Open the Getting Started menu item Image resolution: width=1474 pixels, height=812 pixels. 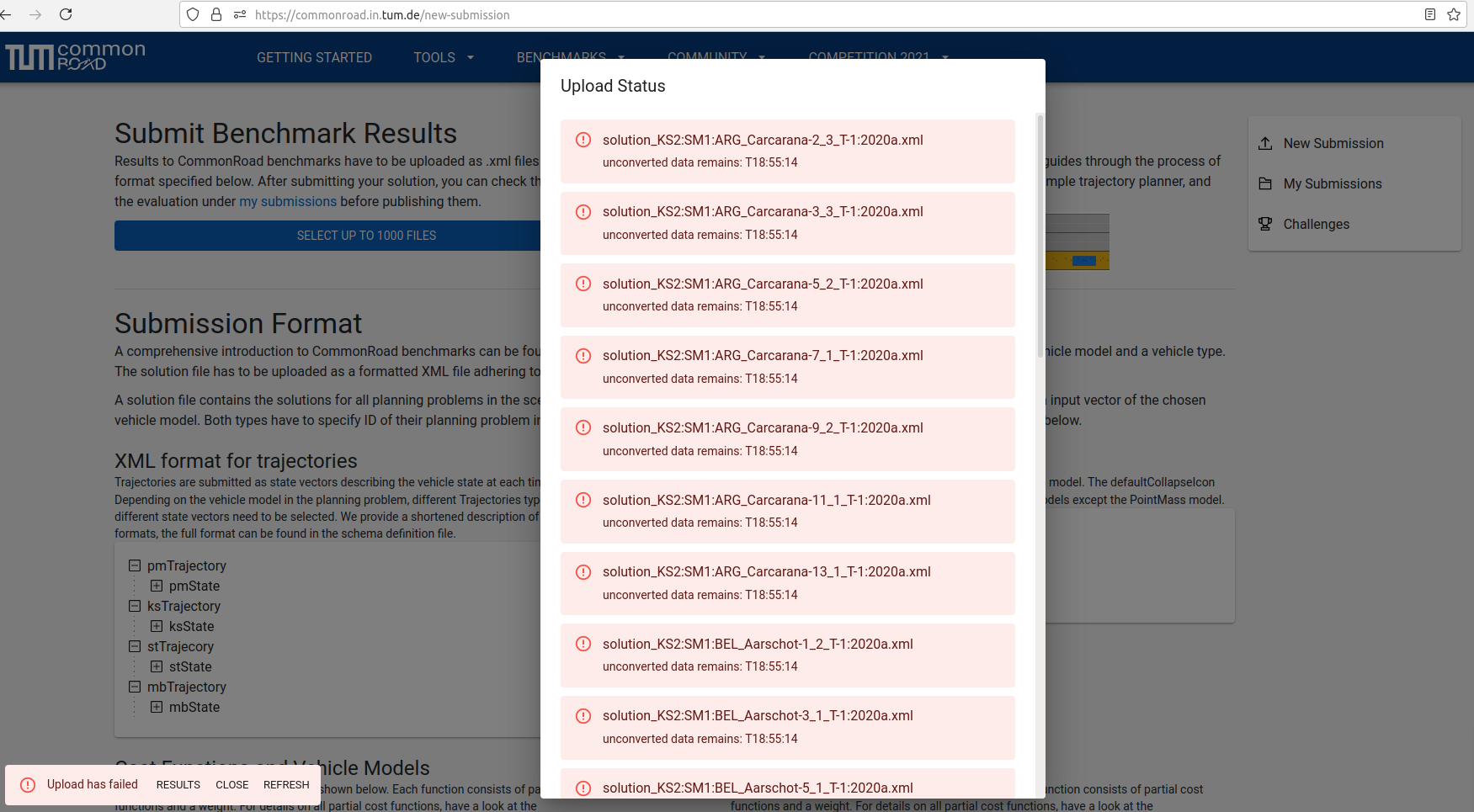[314, 57]
